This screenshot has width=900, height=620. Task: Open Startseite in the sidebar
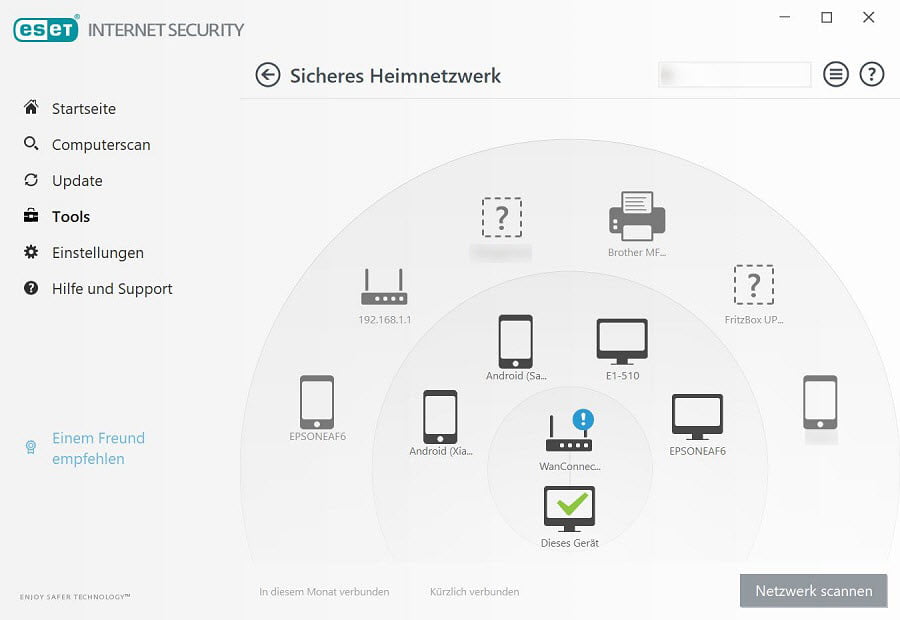coord(84,108)
